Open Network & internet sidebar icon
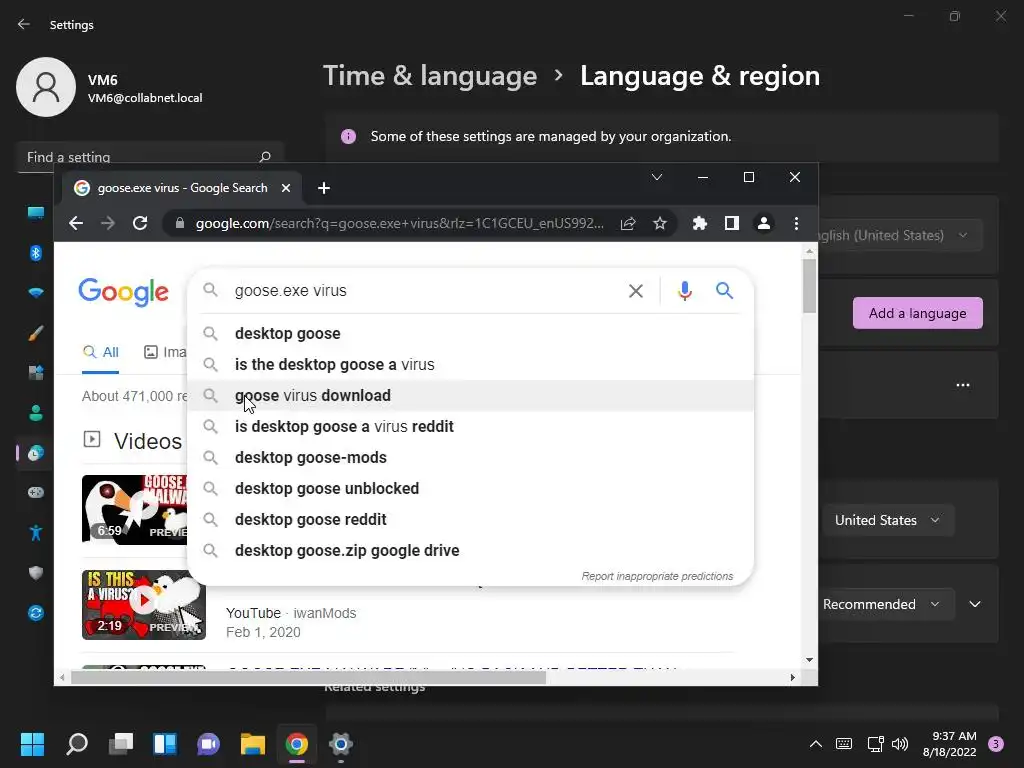The width and height of the screenshot is (1024, 768). coord(36,293)
